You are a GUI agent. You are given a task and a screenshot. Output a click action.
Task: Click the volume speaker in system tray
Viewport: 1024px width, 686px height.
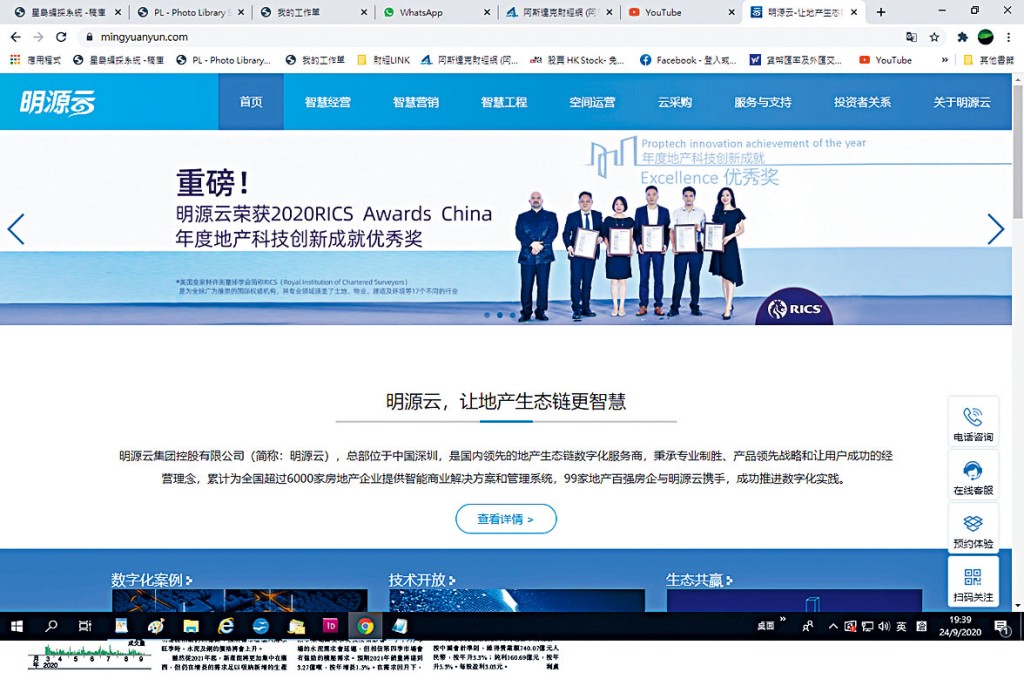coord(884,626)
